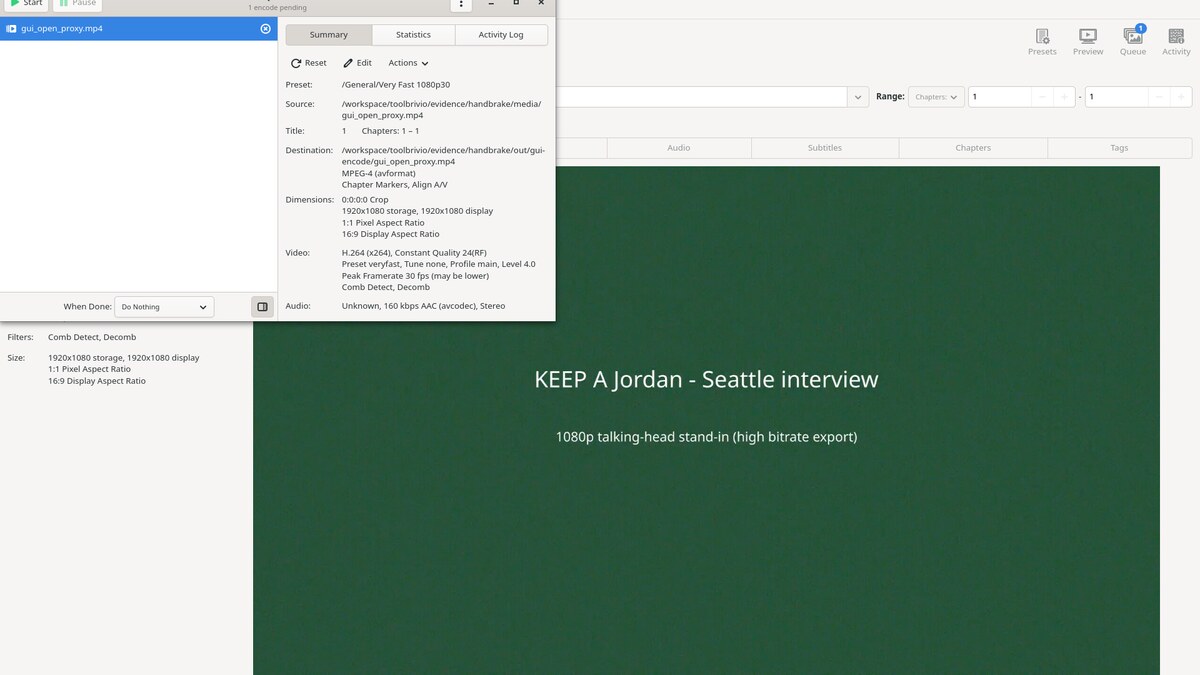
Task: Toggle the queue details sidebar button
Action: 262,307
